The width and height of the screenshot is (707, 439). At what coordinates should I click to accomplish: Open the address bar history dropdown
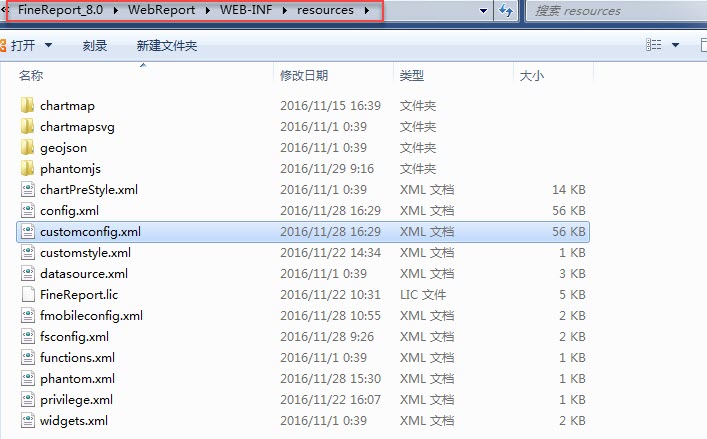[x=483, y=10]
